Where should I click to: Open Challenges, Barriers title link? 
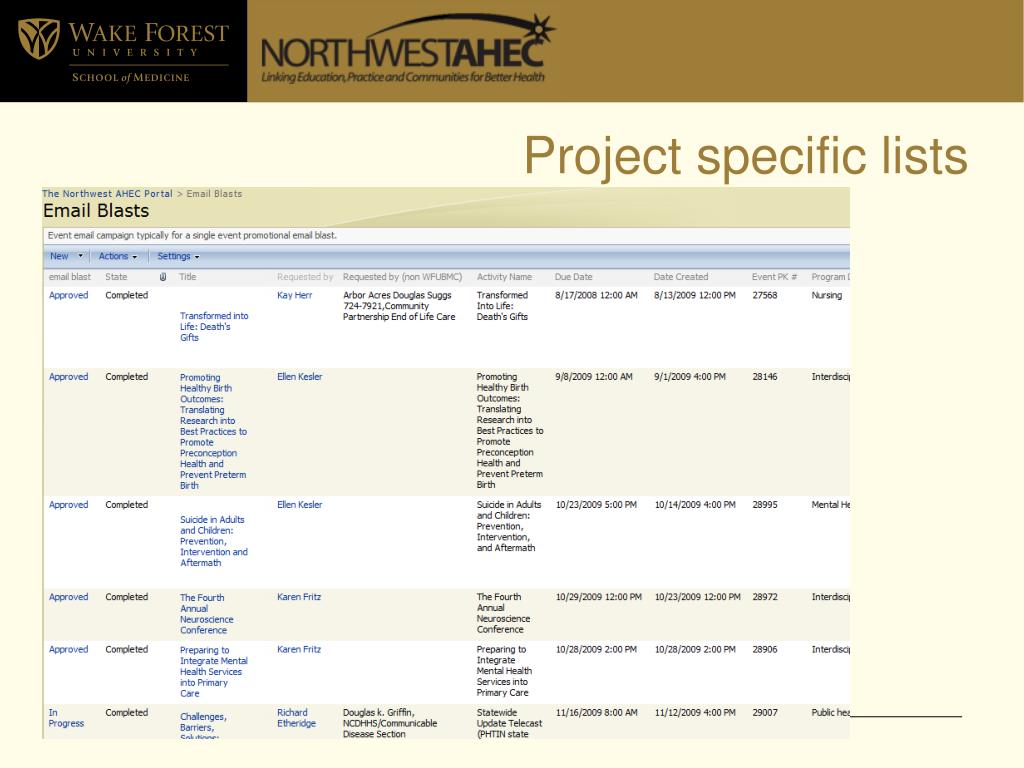[x=203, y=726]
